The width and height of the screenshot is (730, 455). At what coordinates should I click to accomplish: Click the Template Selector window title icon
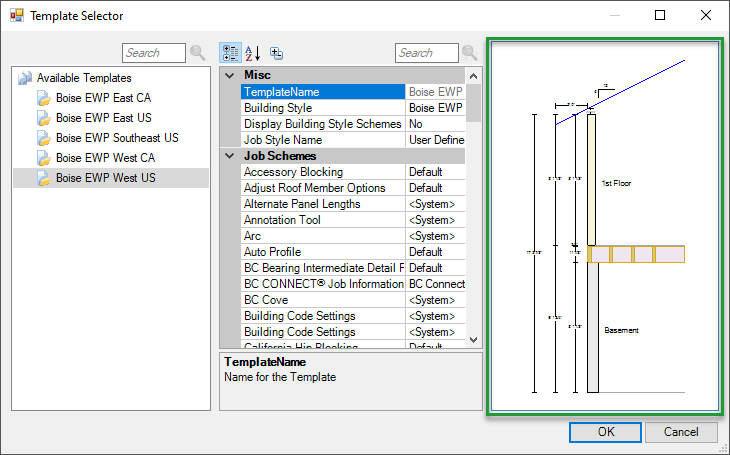pyautogui.click(x=17, y=15)
